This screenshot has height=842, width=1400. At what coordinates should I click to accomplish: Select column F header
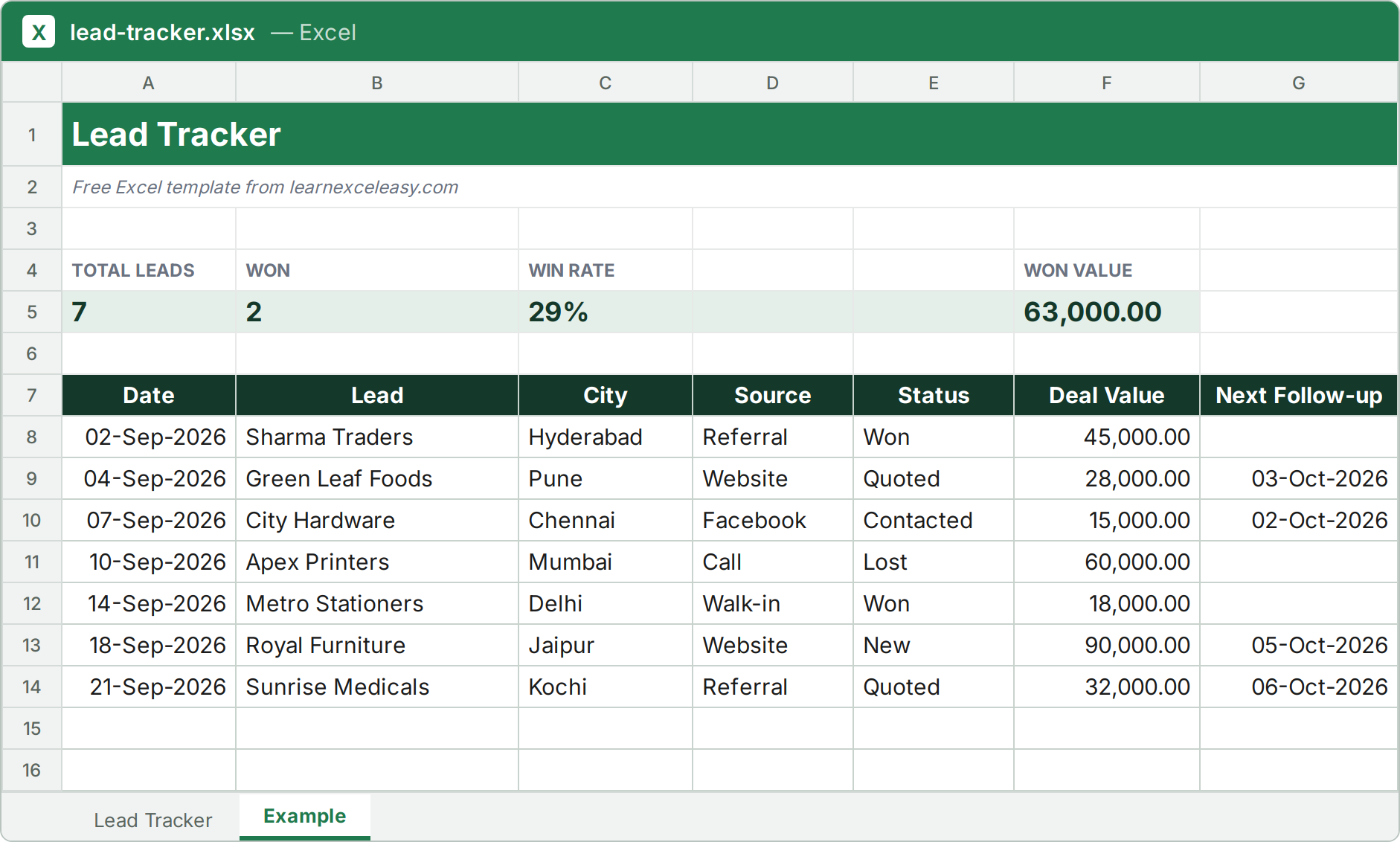point(1107,83)
